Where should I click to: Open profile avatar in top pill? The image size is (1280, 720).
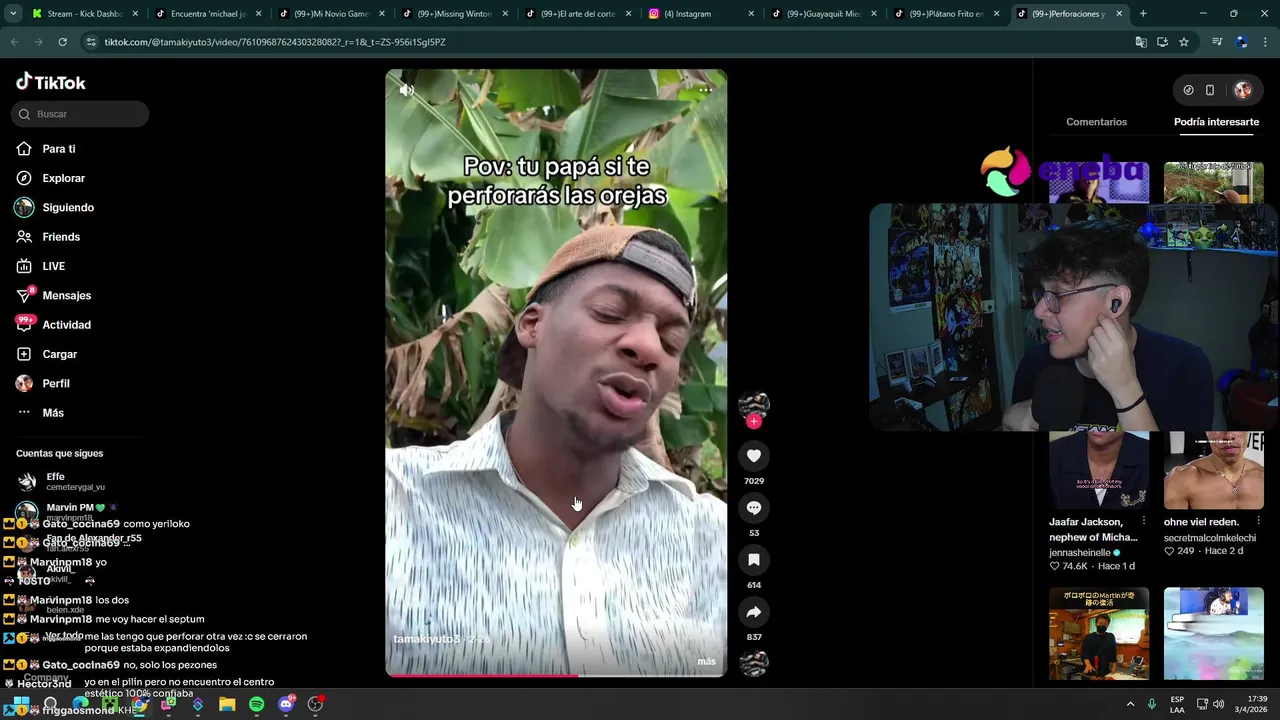(1243, 90)
